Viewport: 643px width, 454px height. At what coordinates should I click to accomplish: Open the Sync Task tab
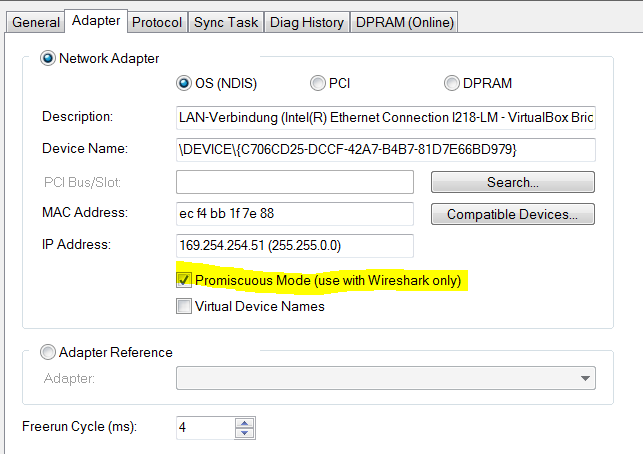pyautogui.click(x=226, y=22)
